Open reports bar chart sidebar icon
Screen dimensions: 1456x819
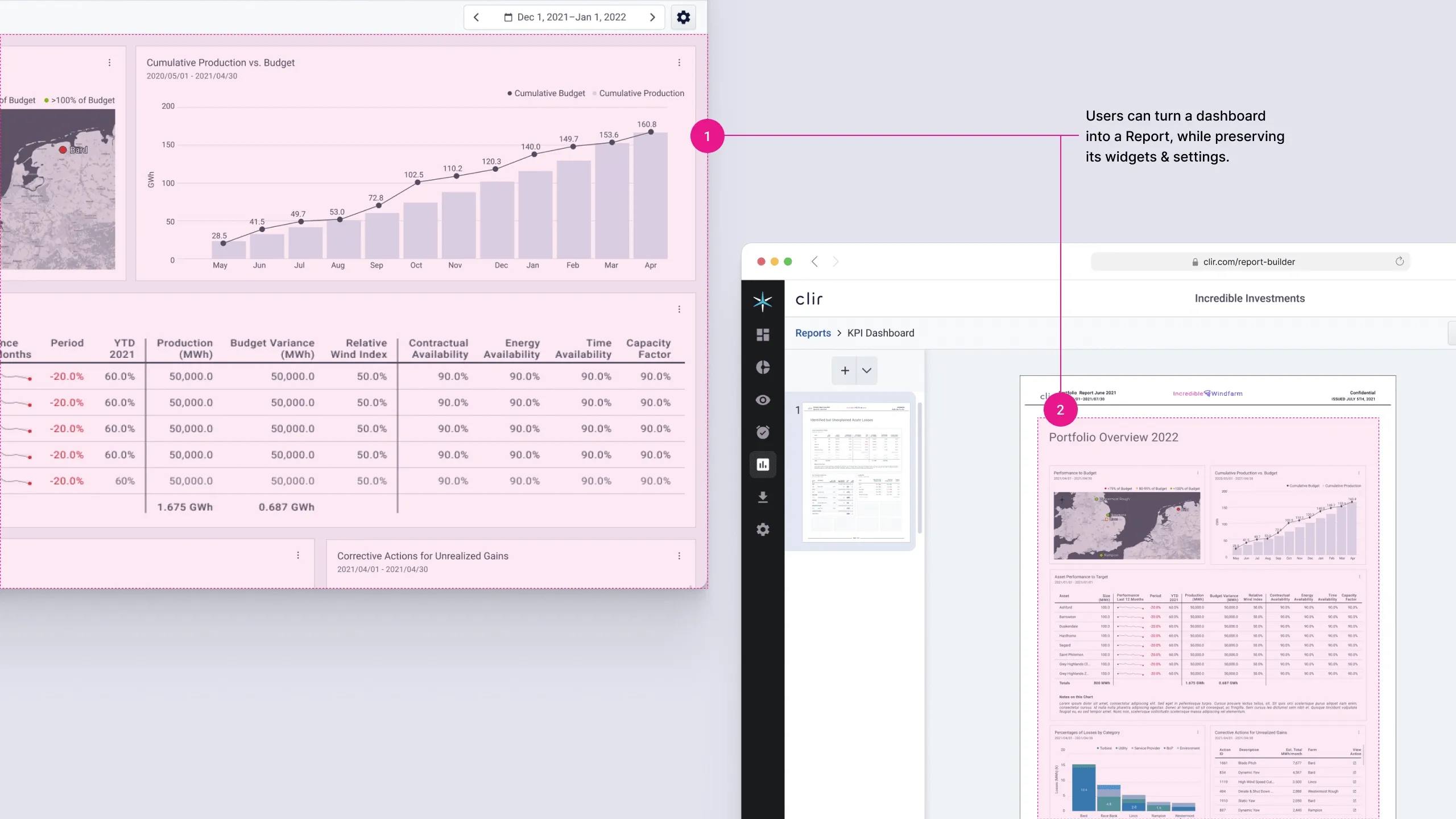(763, 465)
